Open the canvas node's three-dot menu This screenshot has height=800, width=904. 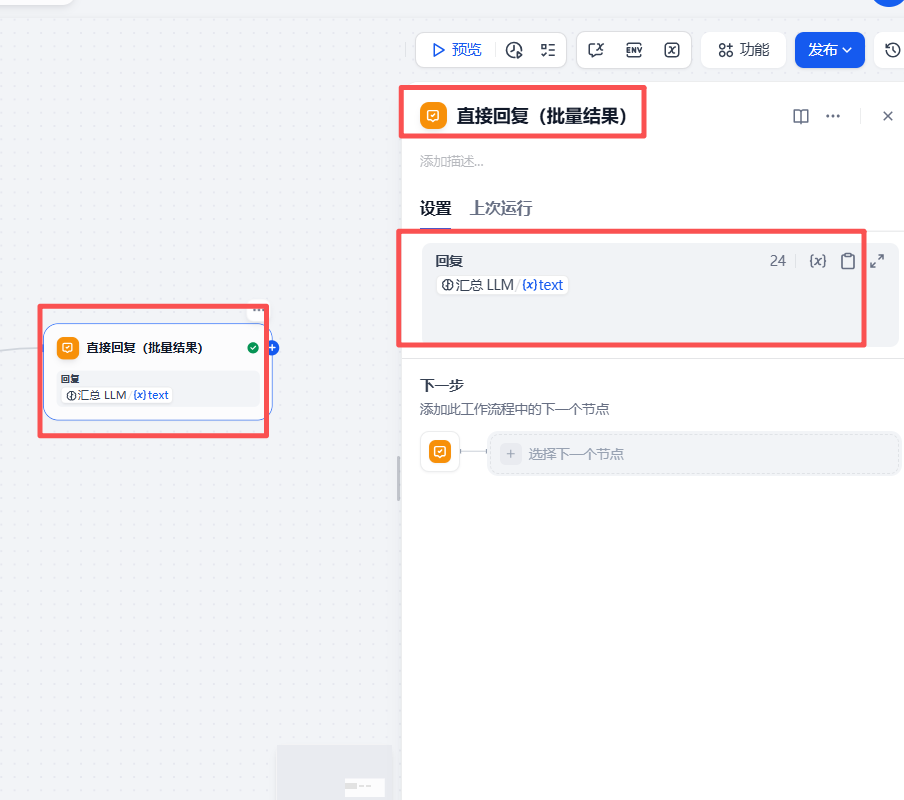(x=258, y=311)
